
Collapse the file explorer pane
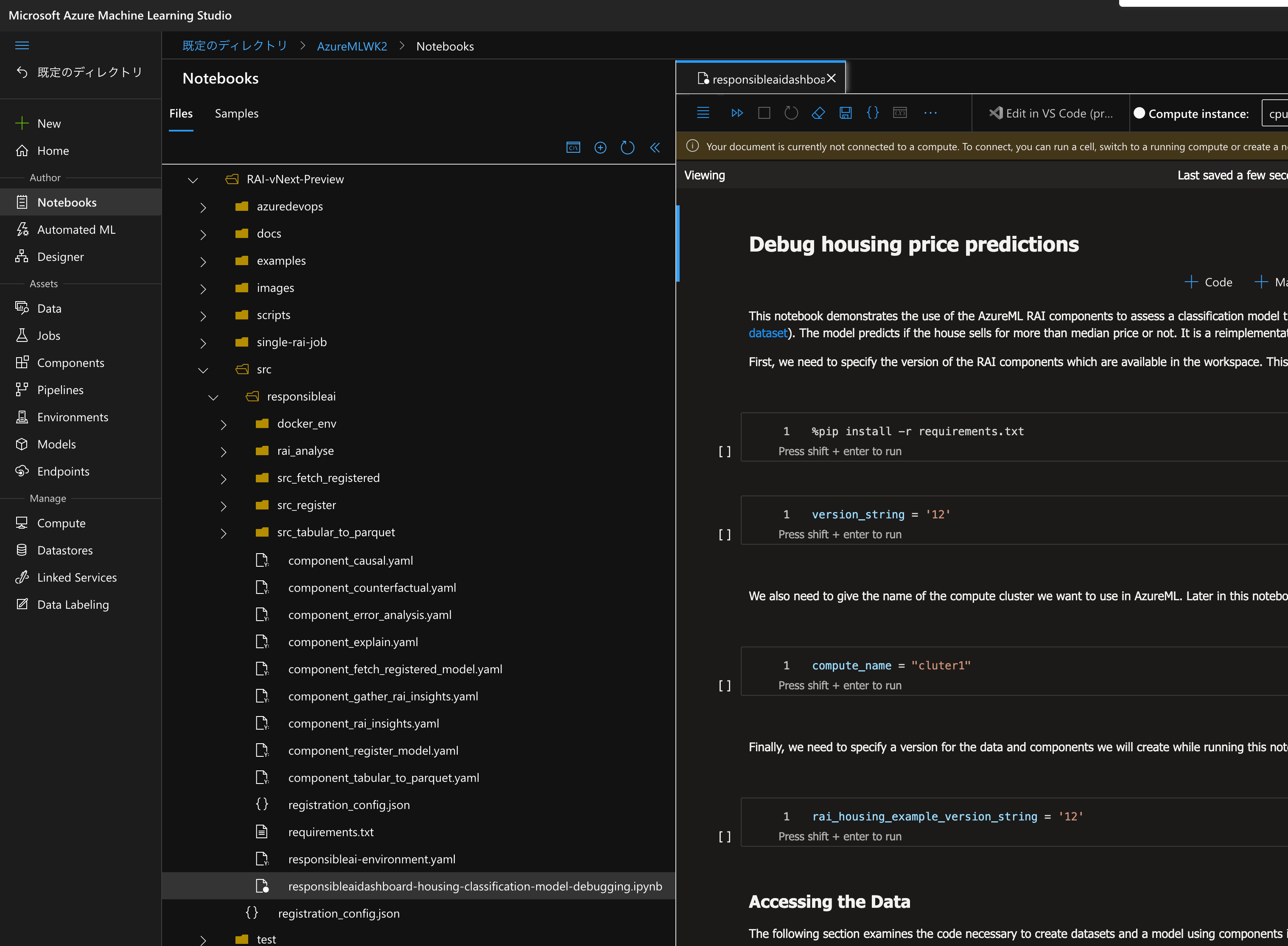click(655, 148)
